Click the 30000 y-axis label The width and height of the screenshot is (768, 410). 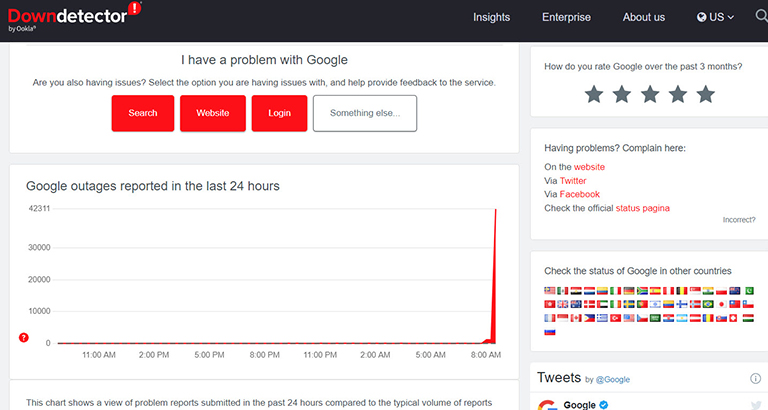(39, 247)
